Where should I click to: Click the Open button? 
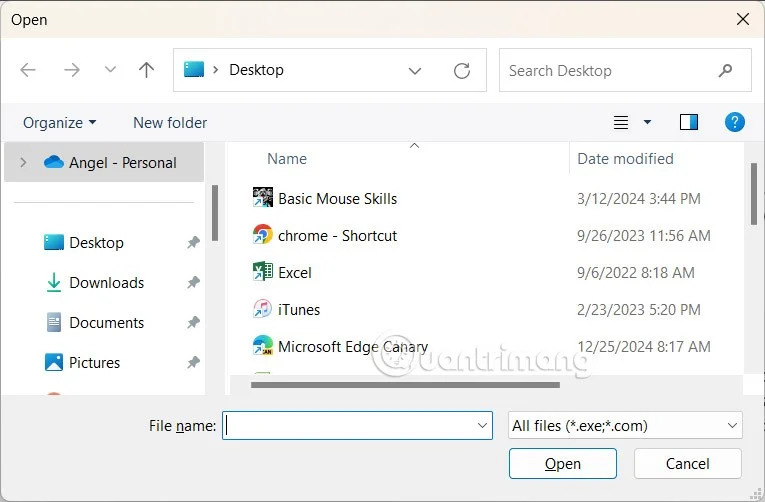click(x=563, y=463)
